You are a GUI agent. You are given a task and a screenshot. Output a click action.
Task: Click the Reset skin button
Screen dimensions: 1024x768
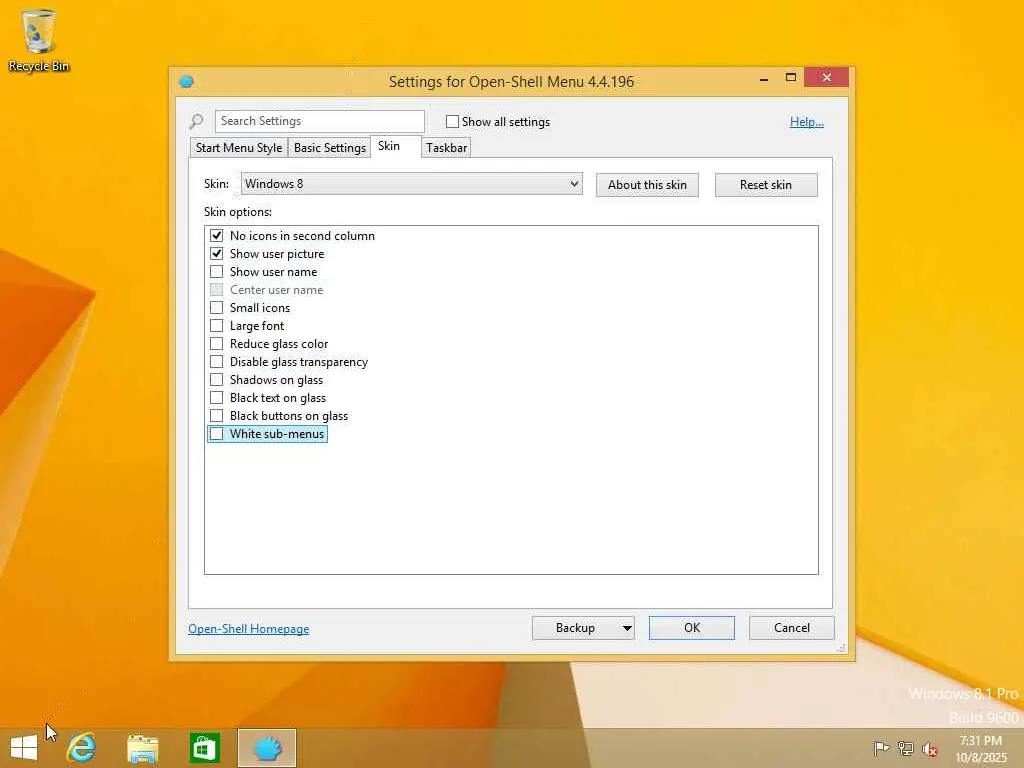(x=766, y=185)
